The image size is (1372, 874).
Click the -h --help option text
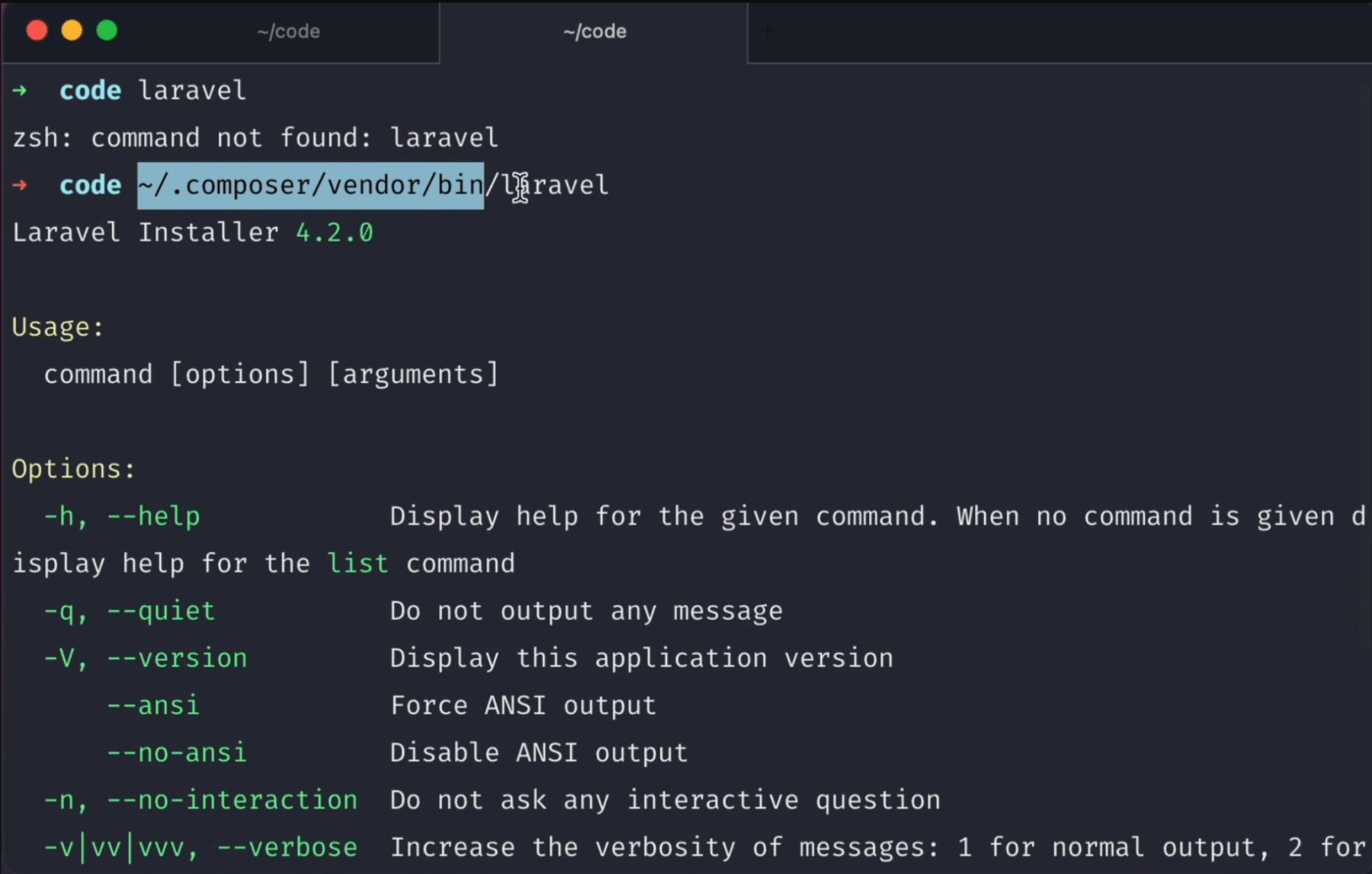coord(122,516)
